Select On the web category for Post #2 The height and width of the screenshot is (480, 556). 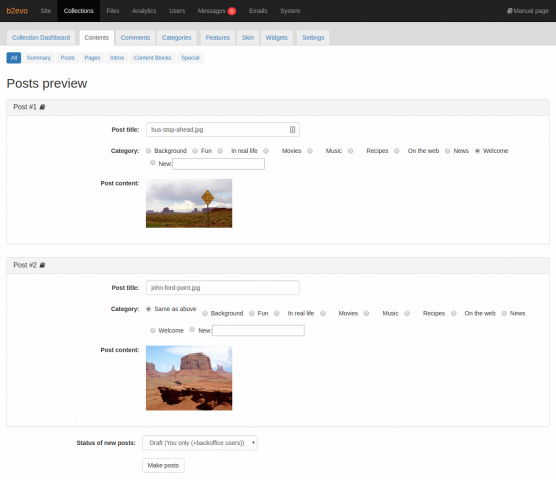[454, 313]
